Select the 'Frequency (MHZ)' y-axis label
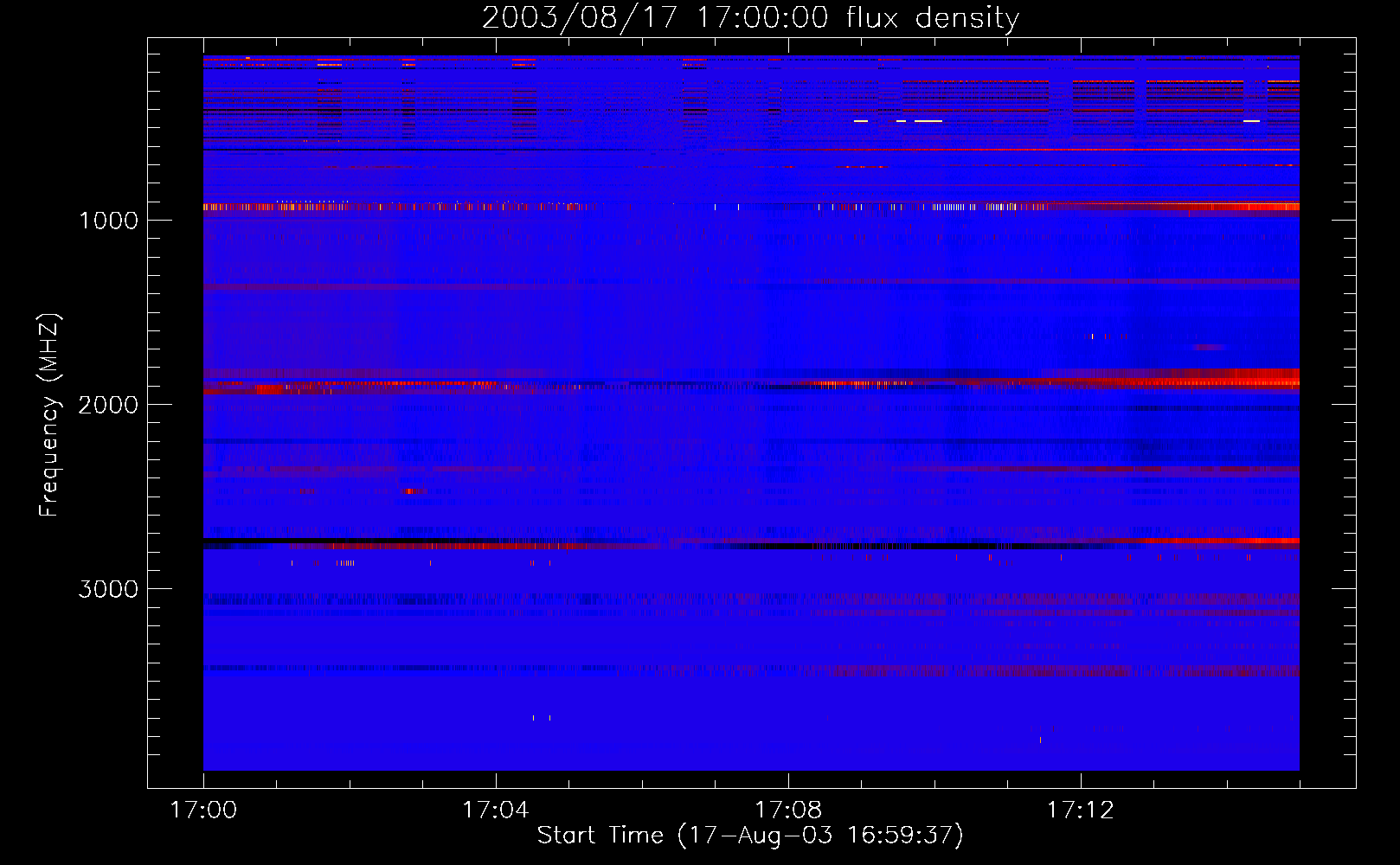This screenshot has height=865, width=1400. pos(49,415)
